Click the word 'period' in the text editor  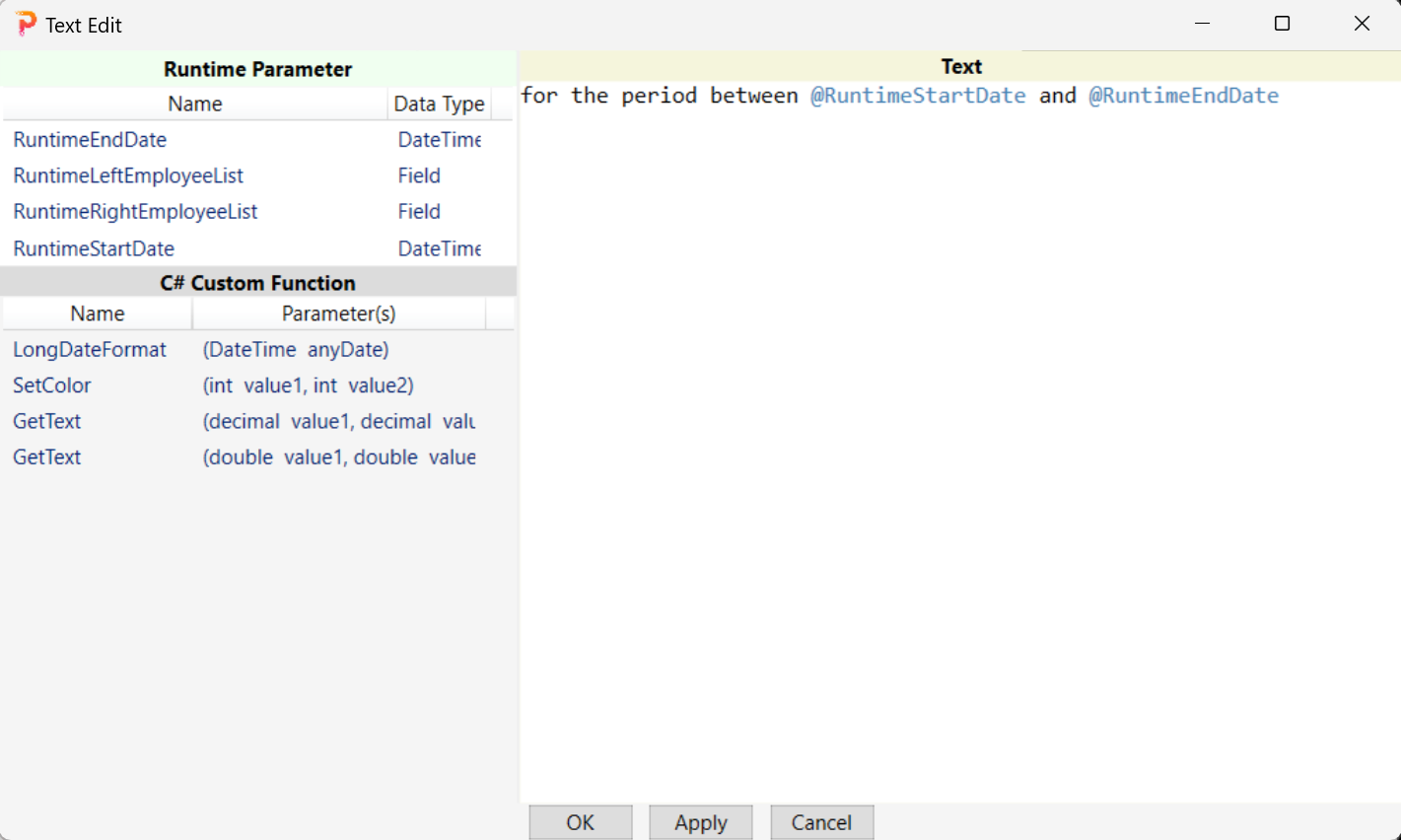click(x=660, y=96)
